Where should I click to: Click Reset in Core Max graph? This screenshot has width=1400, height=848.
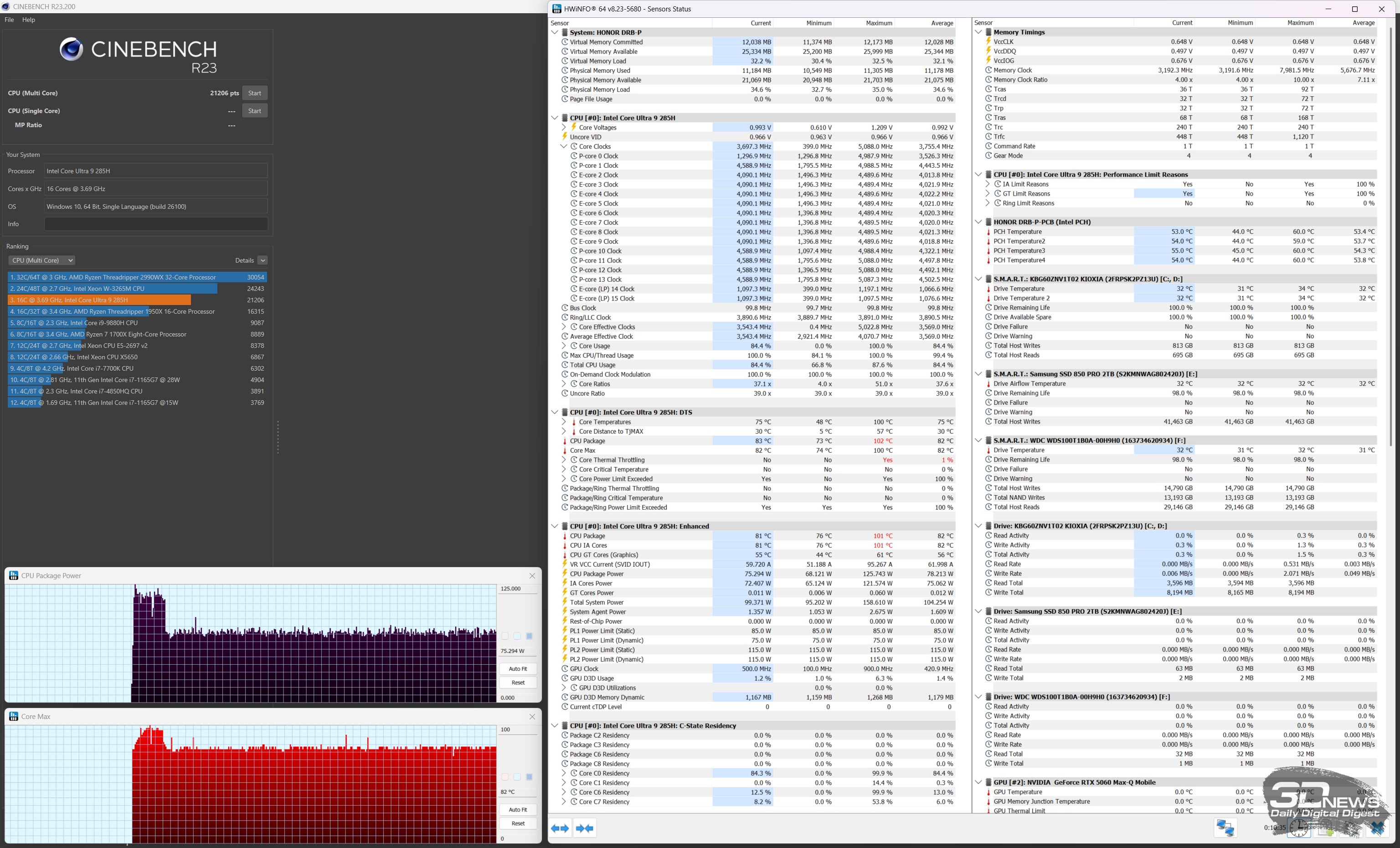[x=518, y=823]
